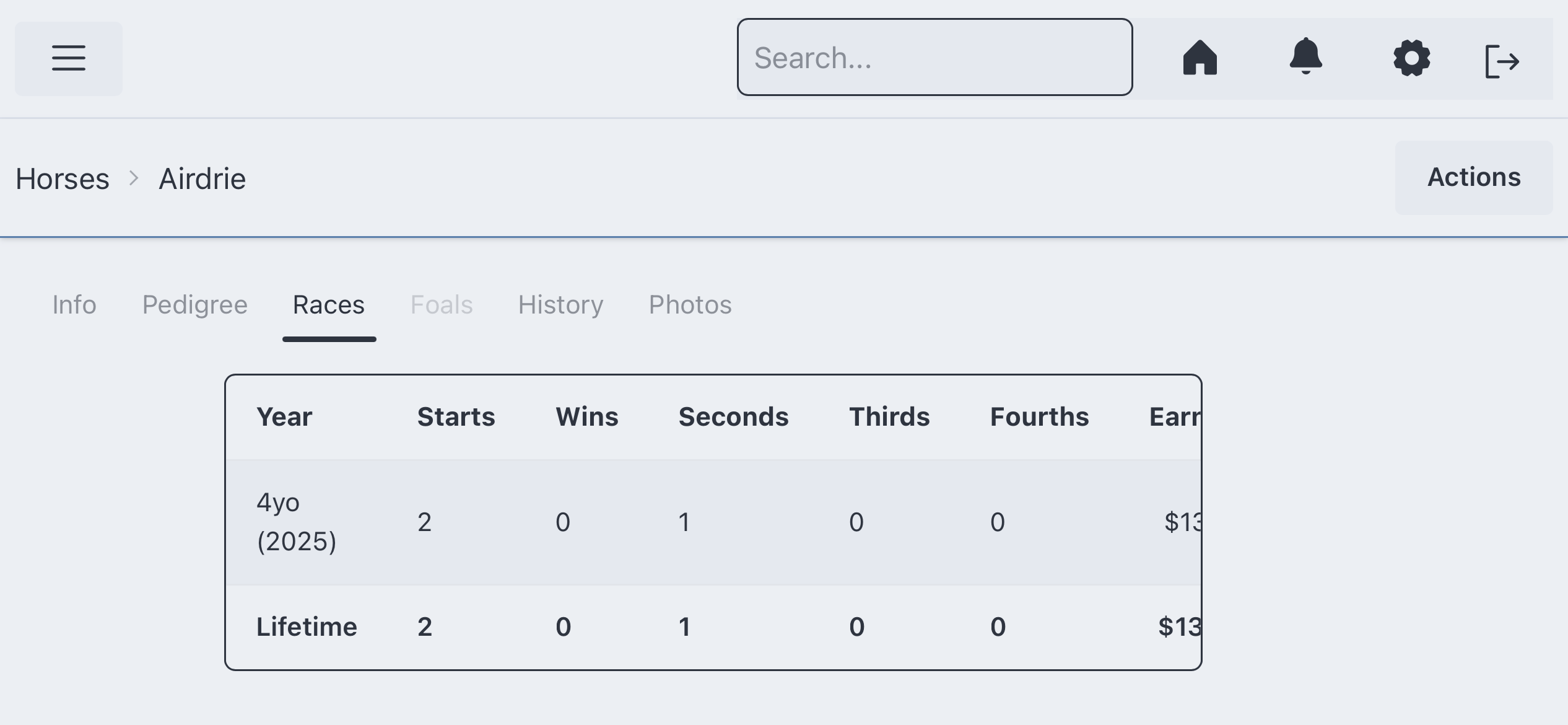Screen dimensions: 1568x725
Task: Click the breadcrumb chevron separator
Action: (x=134, y=178)
